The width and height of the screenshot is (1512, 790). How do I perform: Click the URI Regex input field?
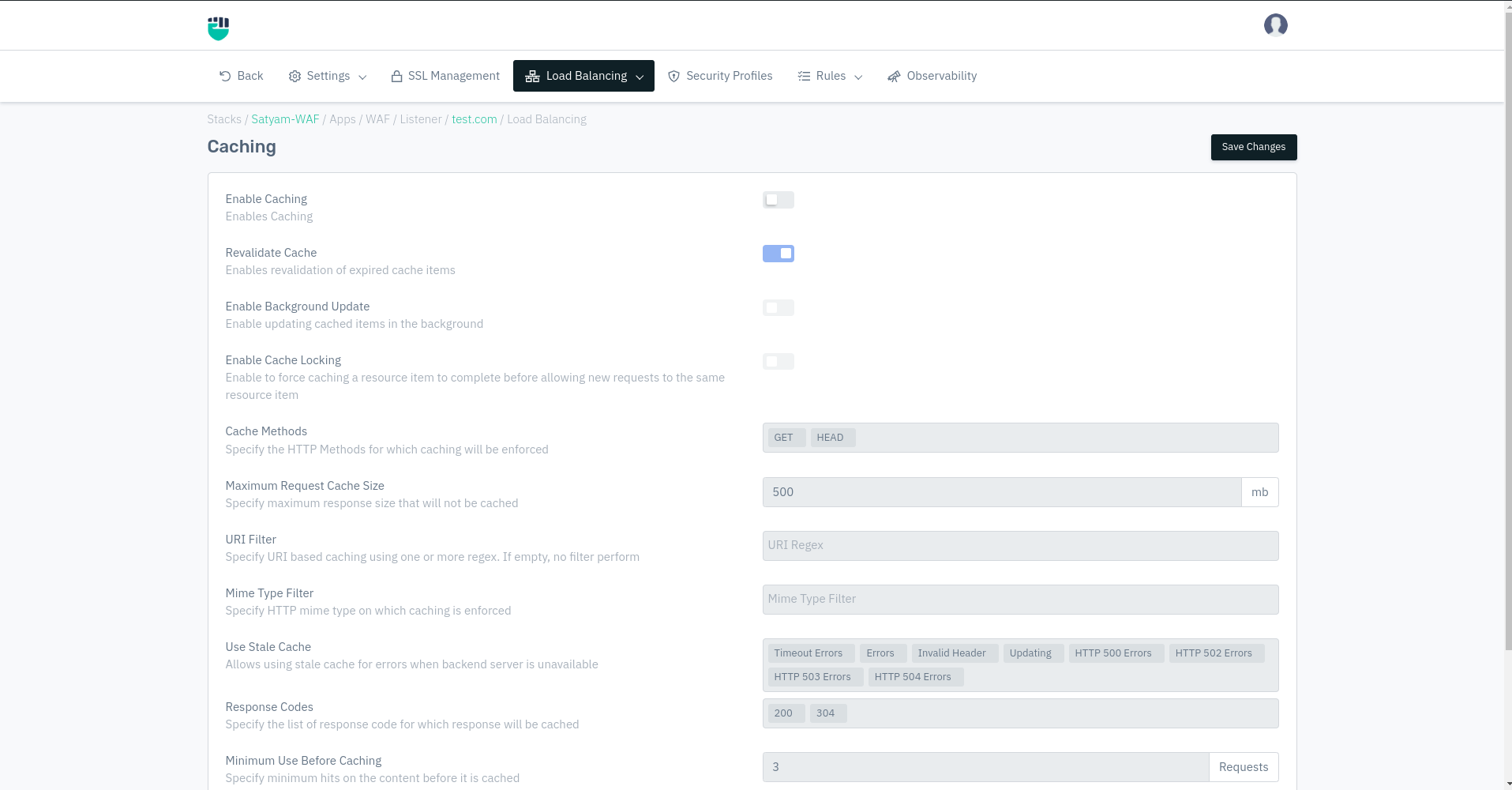1020,546
